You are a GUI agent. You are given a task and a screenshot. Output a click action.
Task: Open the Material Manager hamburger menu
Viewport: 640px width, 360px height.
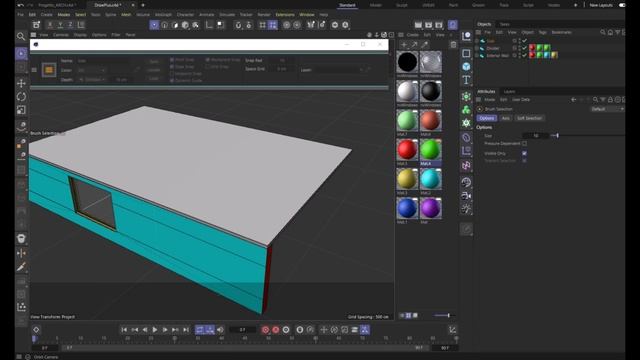(401, 35)
